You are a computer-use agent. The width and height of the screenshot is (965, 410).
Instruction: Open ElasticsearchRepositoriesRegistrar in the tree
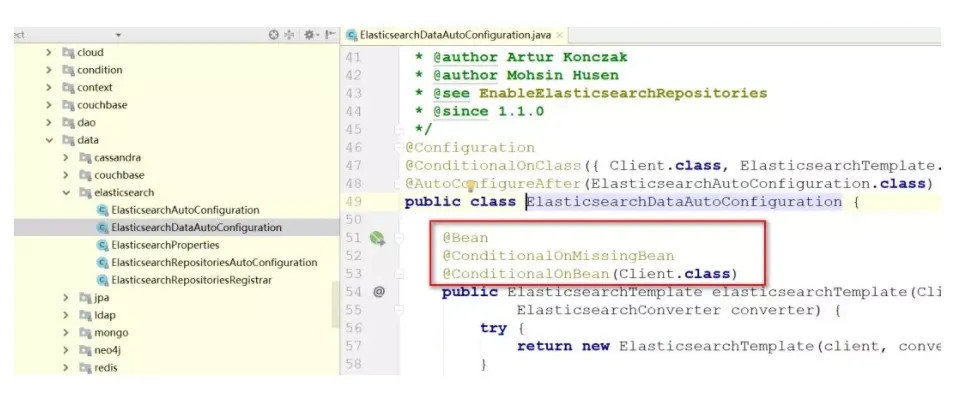(x=191, y=280)
